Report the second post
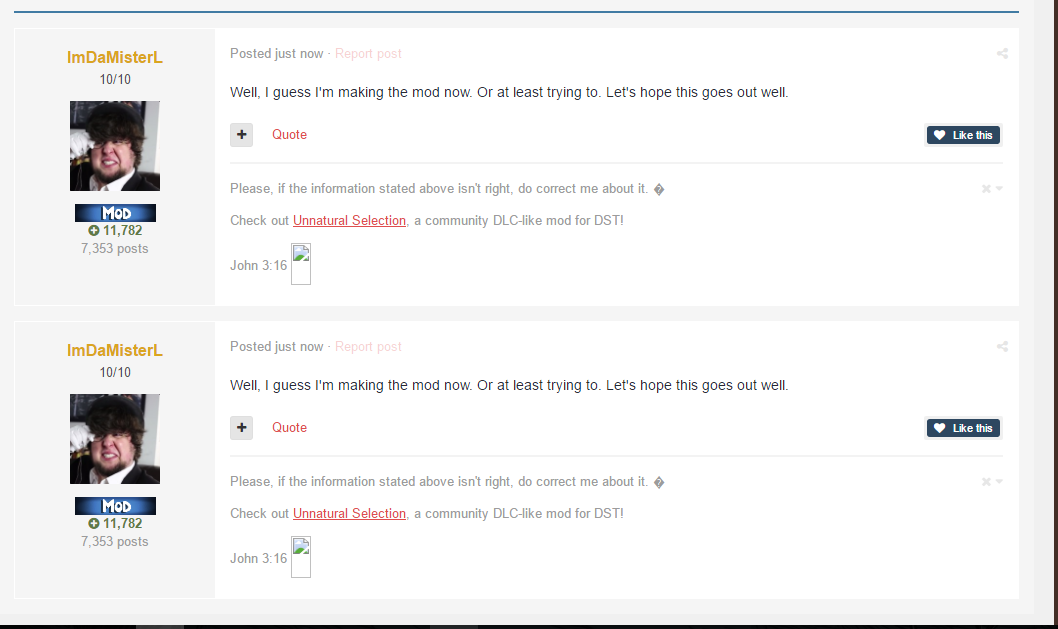Image resolution: width=1058 pixels, height=629 pixels. pyautogui.click(x=368, y=346)
